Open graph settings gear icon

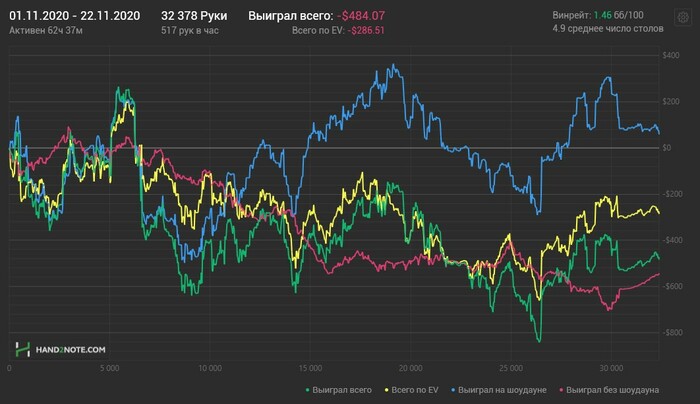click(682, 17)
